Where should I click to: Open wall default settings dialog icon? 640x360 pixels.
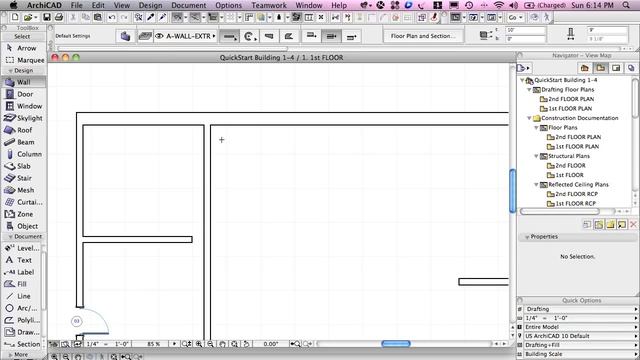(125, 36)
